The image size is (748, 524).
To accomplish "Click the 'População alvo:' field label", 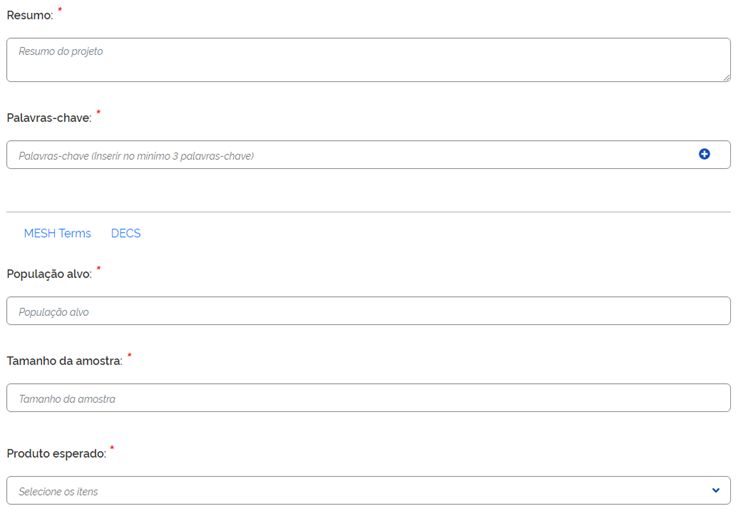I will click(x=49, y=274).
